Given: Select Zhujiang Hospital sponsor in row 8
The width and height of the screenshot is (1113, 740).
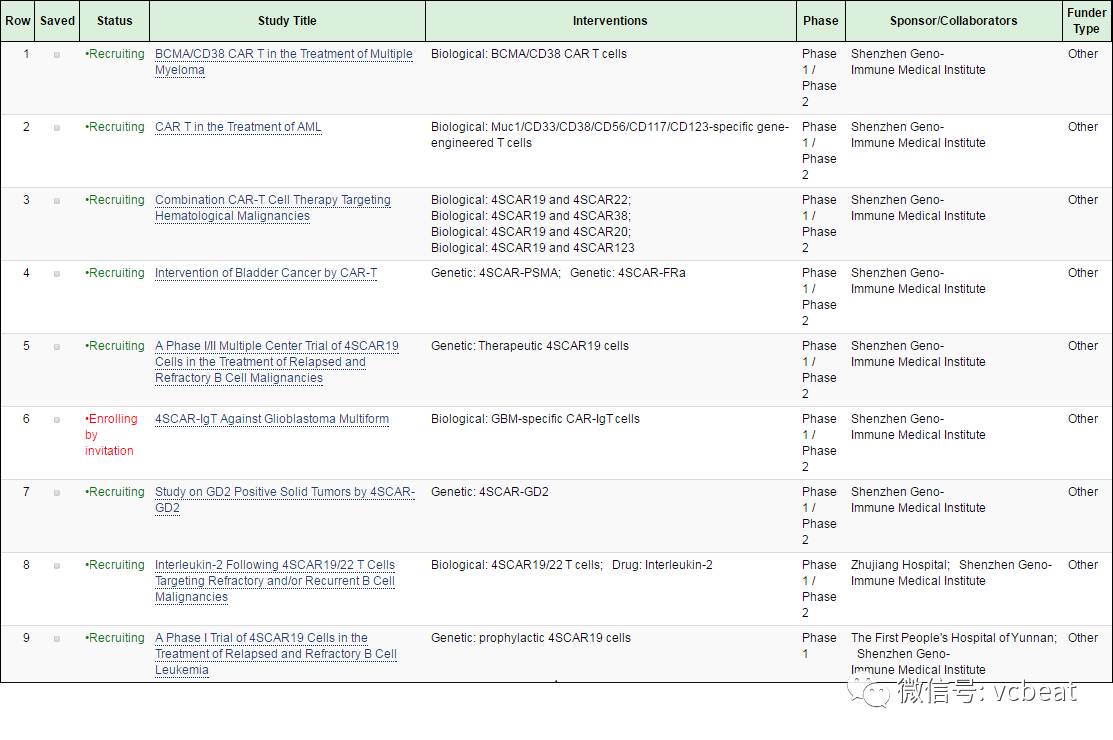Looking at the screenshot, I should click(x=900, y=565).
